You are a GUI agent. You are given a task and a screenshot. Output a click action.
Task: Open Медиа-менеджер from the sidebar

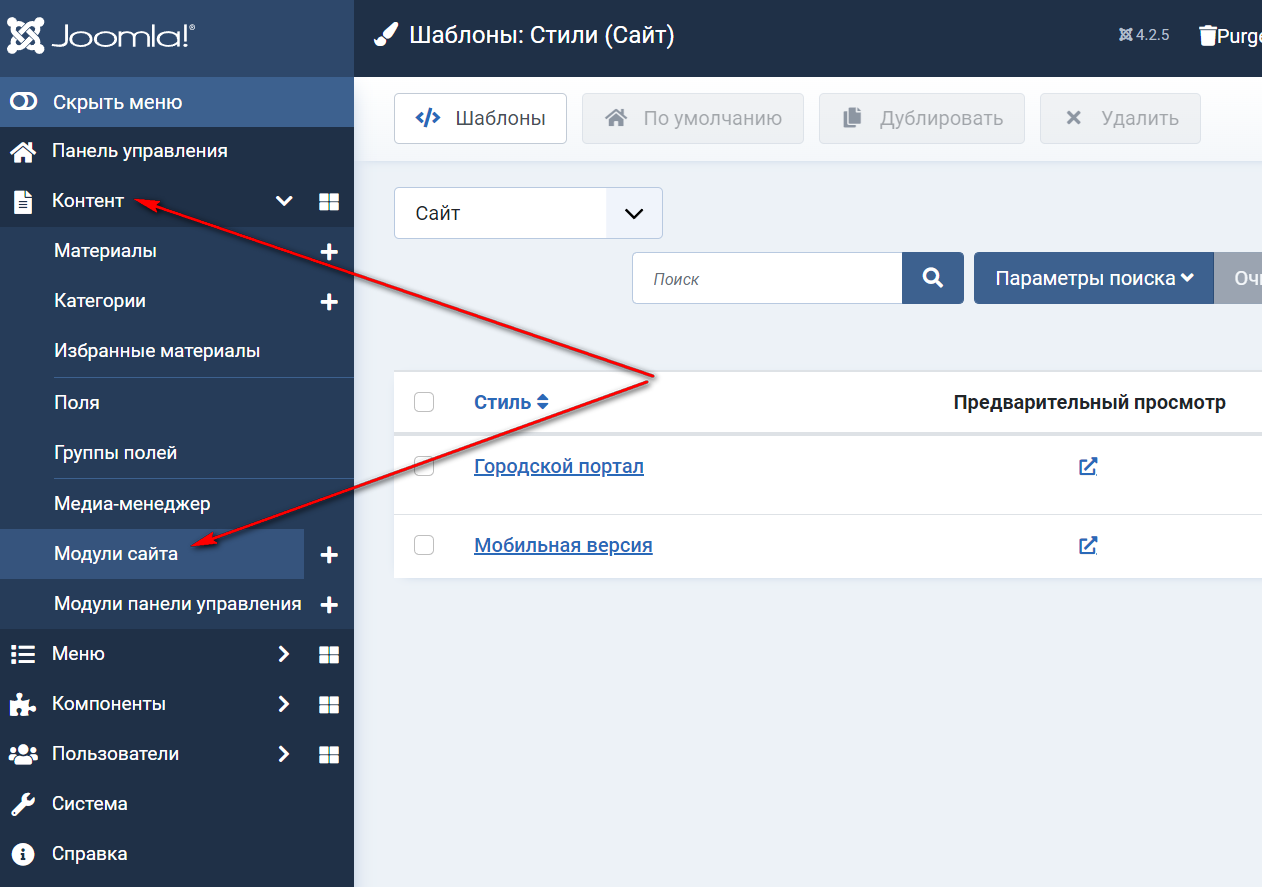coord(132,503)
